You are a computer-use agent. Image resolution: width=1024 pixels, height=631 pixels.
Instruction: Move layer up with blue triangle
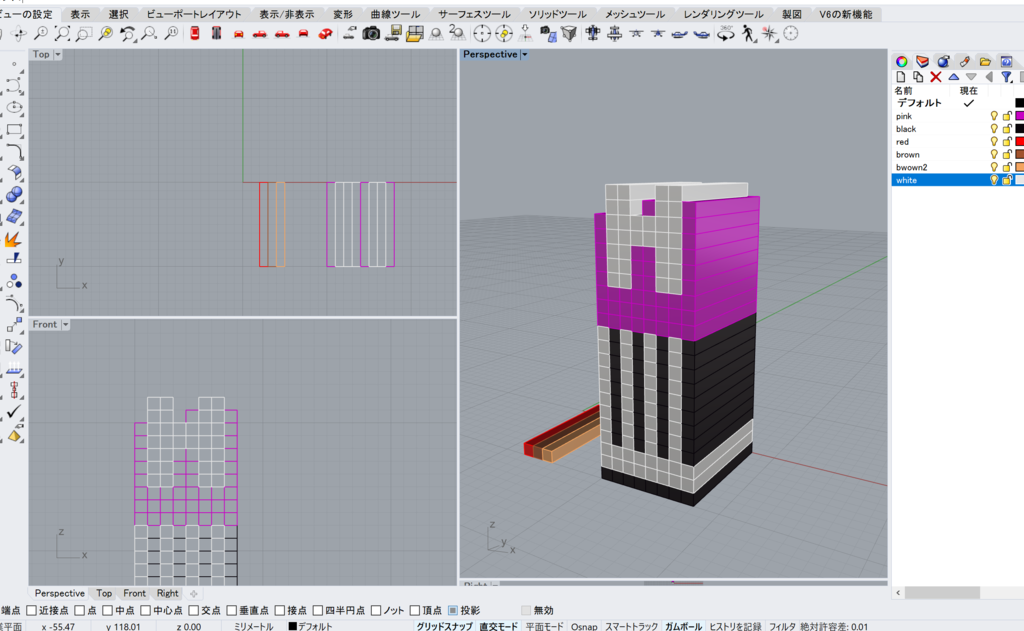point(953,77)
